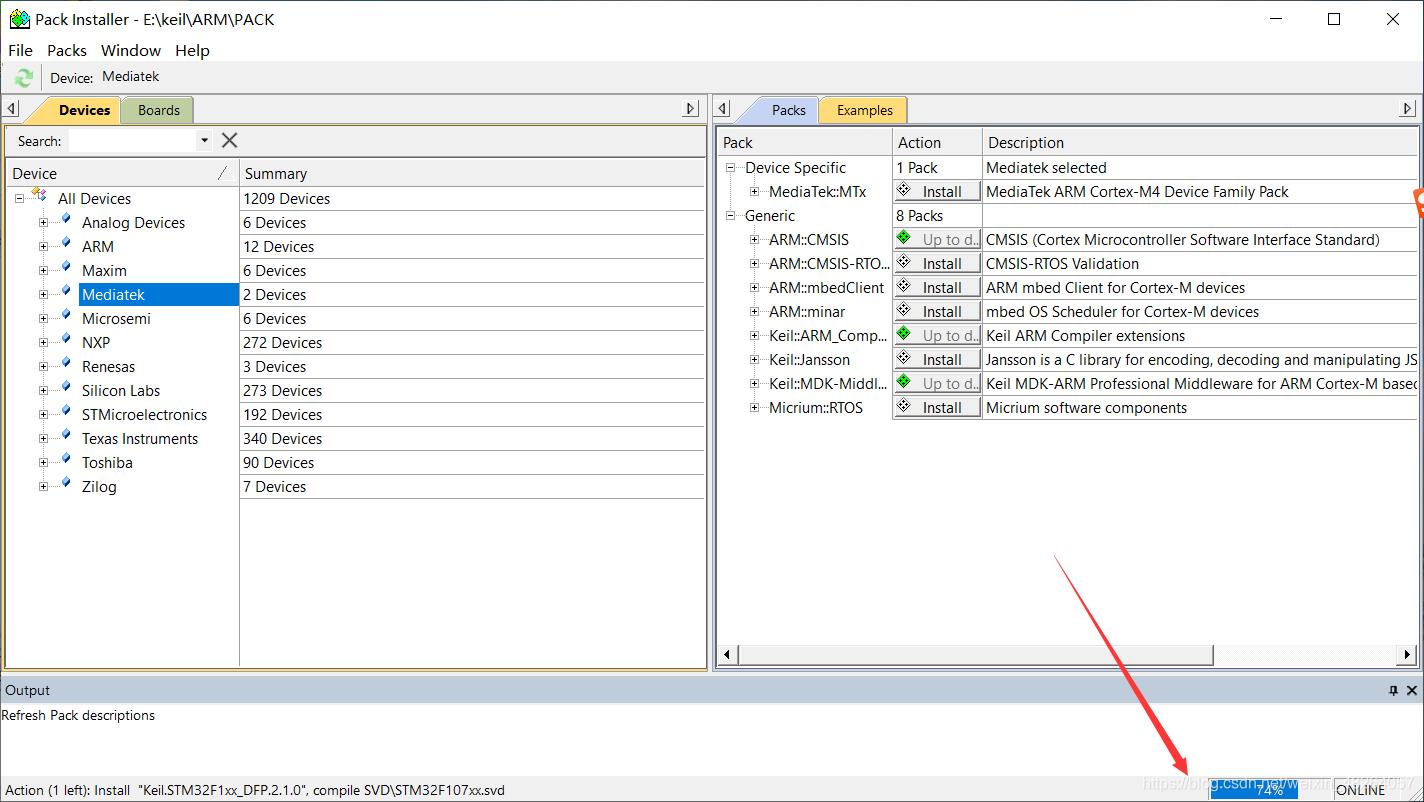Click the chip icon beside Renesas

(65, 365)
